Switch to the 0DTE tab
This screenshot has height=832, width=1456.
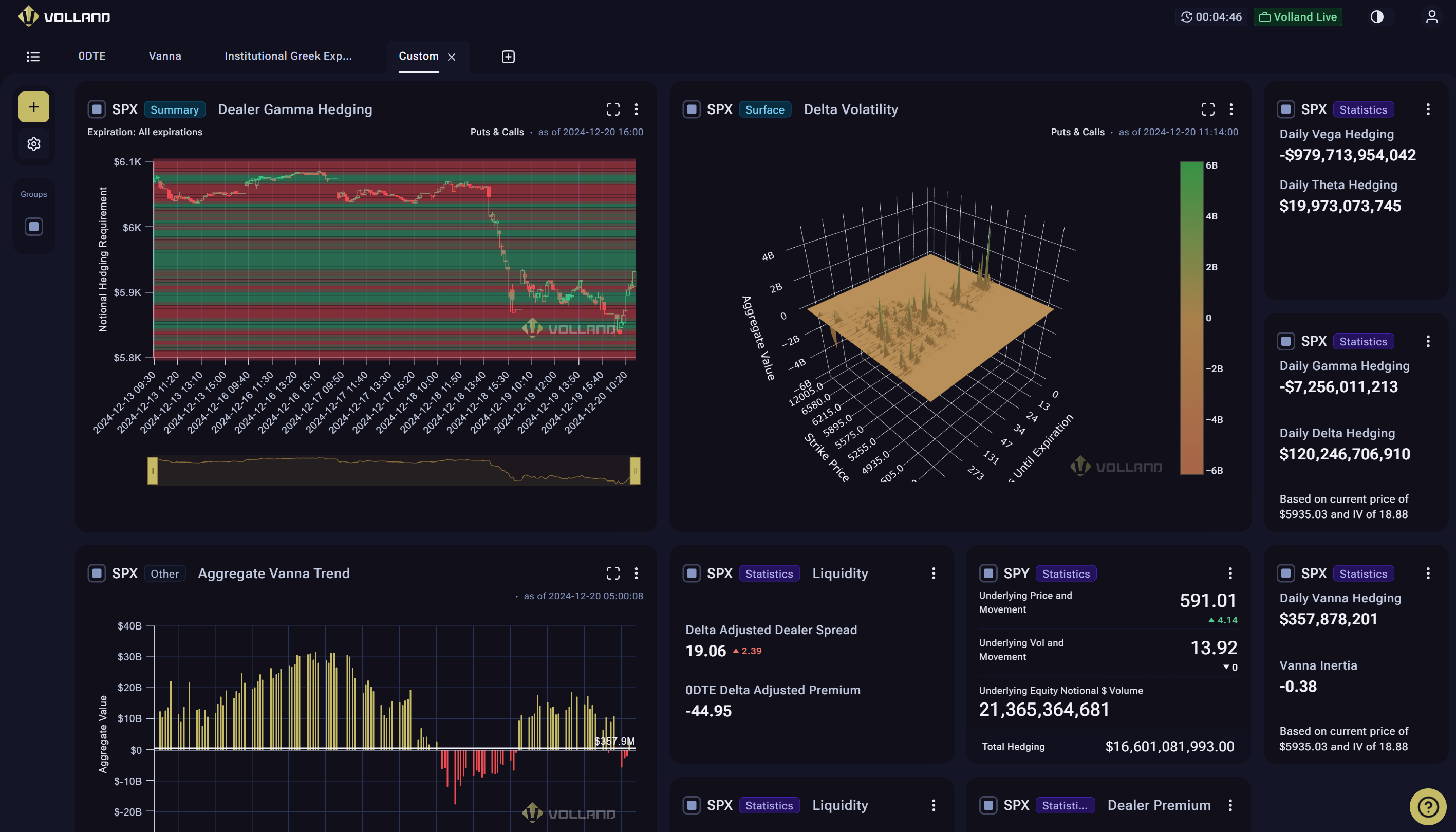click(92, 56)
